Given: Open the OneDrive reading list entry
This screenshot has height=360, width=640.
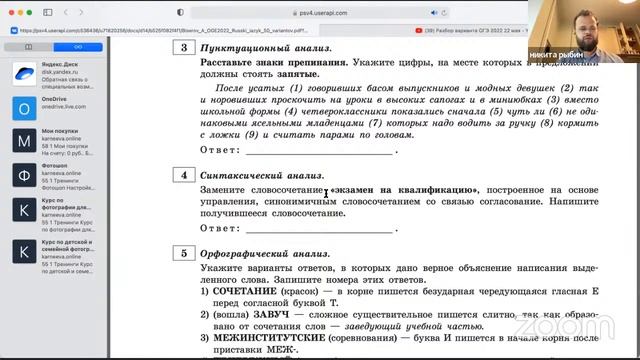Looking at the screenshot, I should [54, 108].
